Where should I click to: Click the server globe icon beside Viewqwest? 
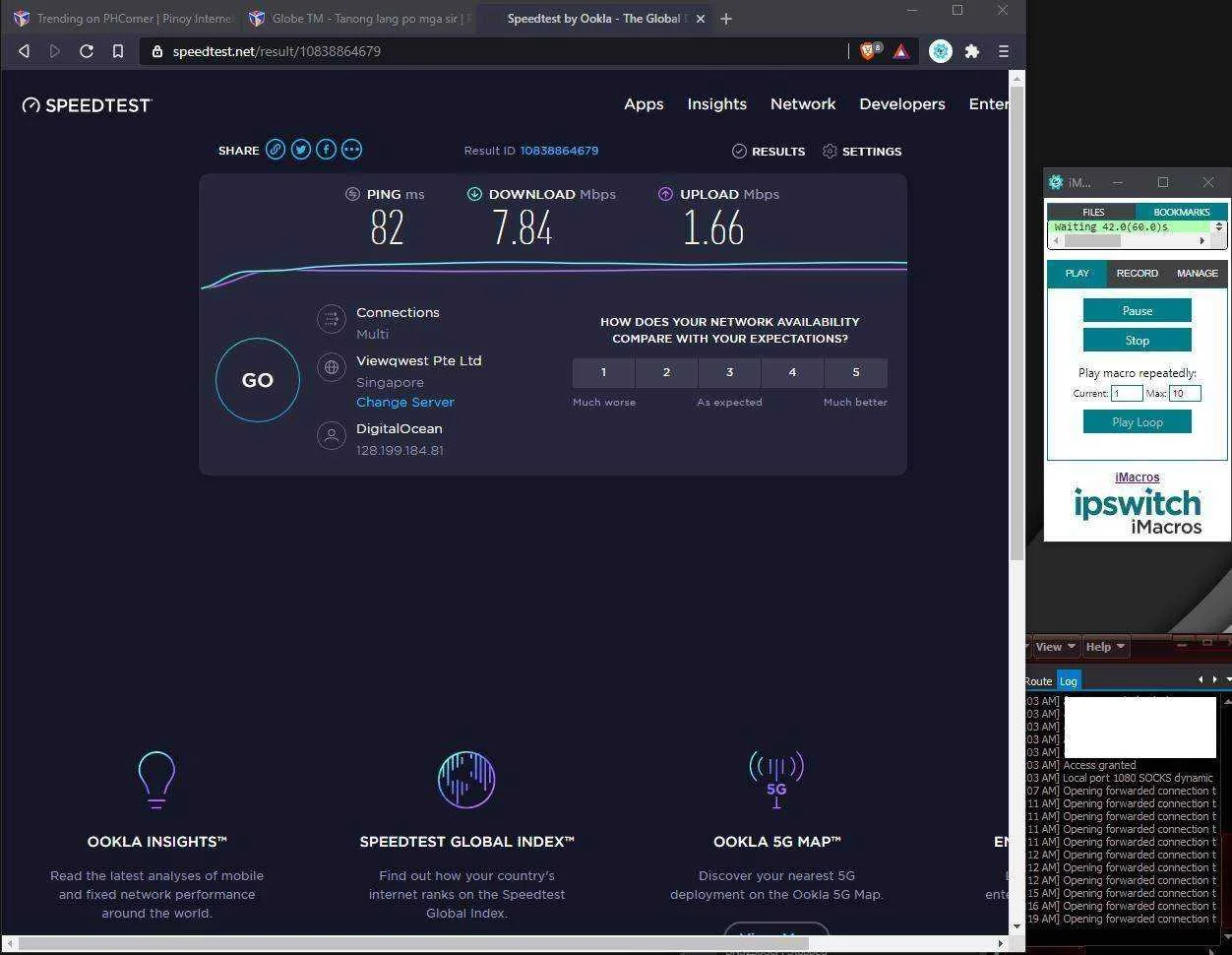pyautogui.click(x=332, y=367)
